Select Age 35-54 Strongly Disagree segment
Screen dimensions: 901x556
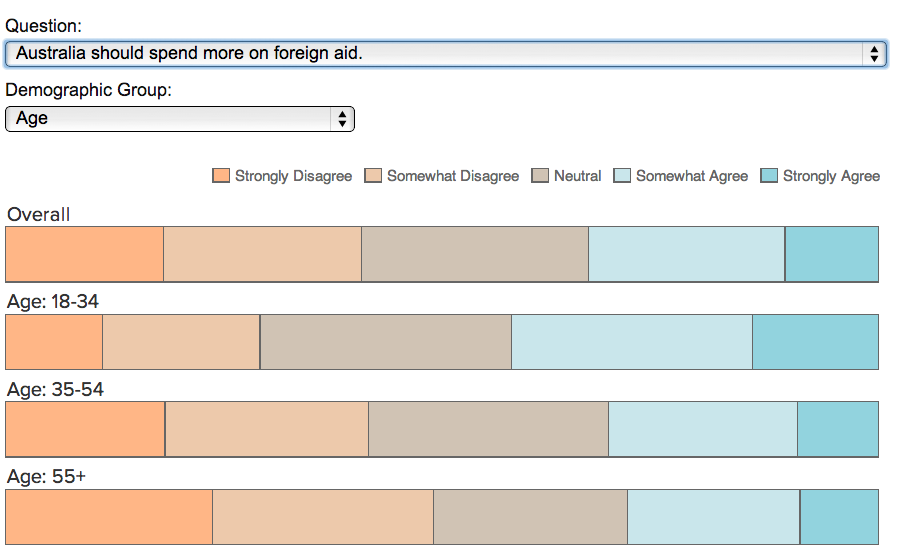85,429
